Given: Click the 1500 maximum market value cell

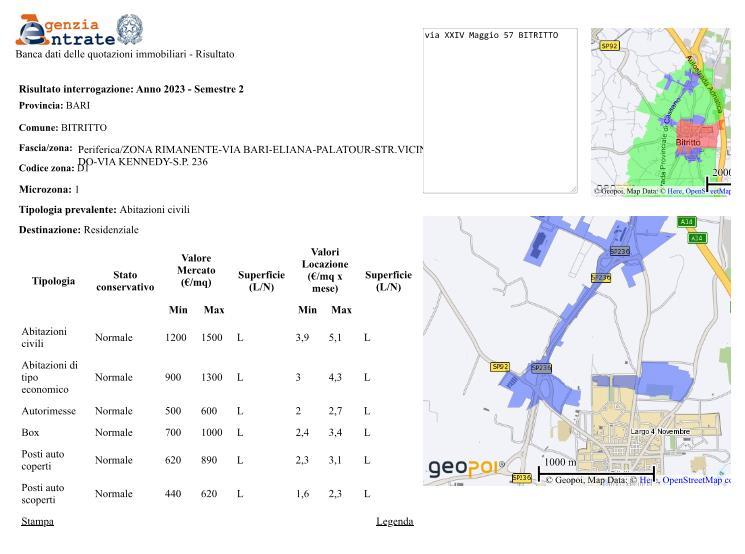Looking at the screenshot, I should [211, 337].
